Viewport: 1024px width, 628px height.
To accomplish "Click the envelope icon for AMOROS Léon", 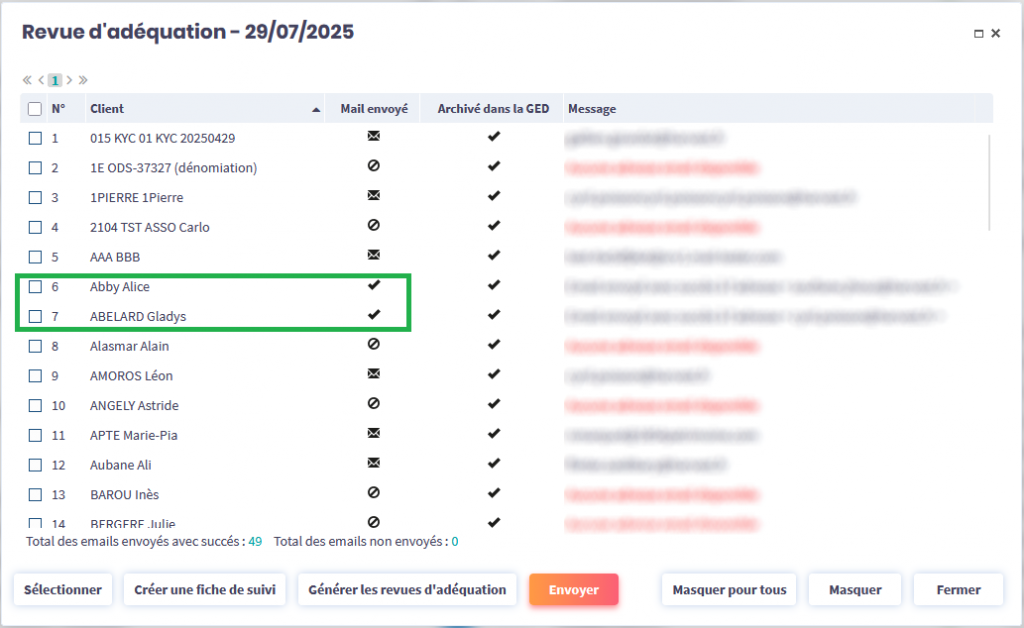I will tap(374, 375).
